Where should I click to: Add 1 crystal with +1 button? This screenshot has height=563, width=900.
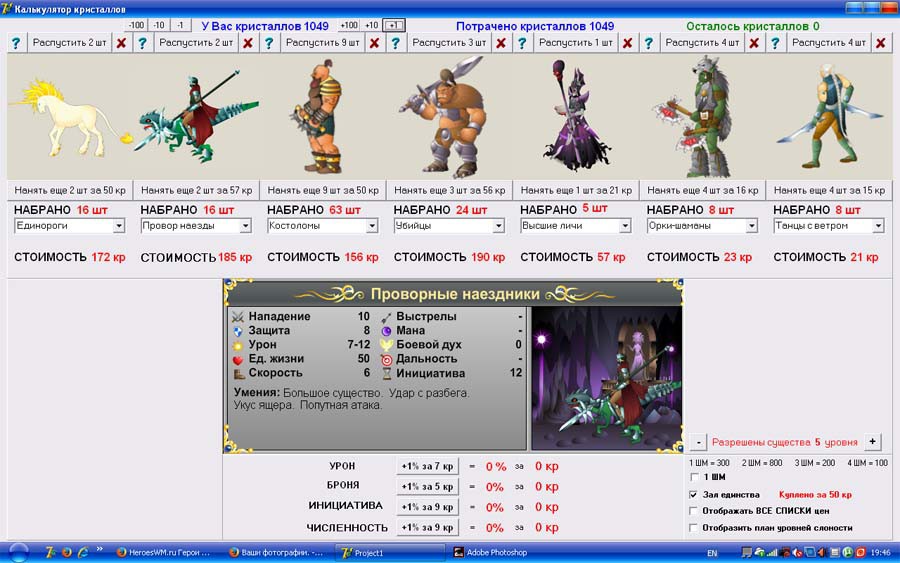click(x=394, y=25)
